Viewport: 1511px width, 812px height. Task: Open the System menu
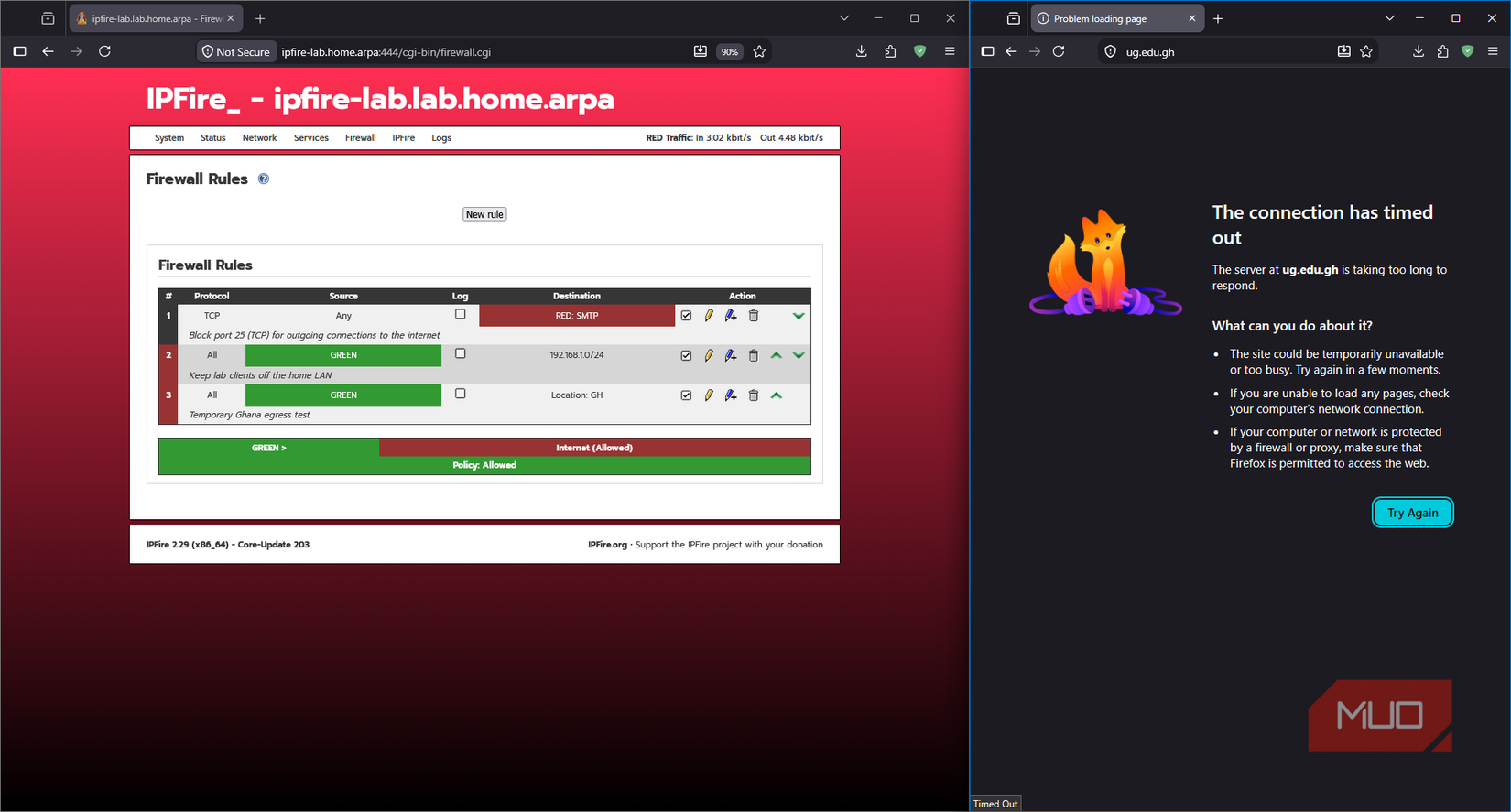169,138
